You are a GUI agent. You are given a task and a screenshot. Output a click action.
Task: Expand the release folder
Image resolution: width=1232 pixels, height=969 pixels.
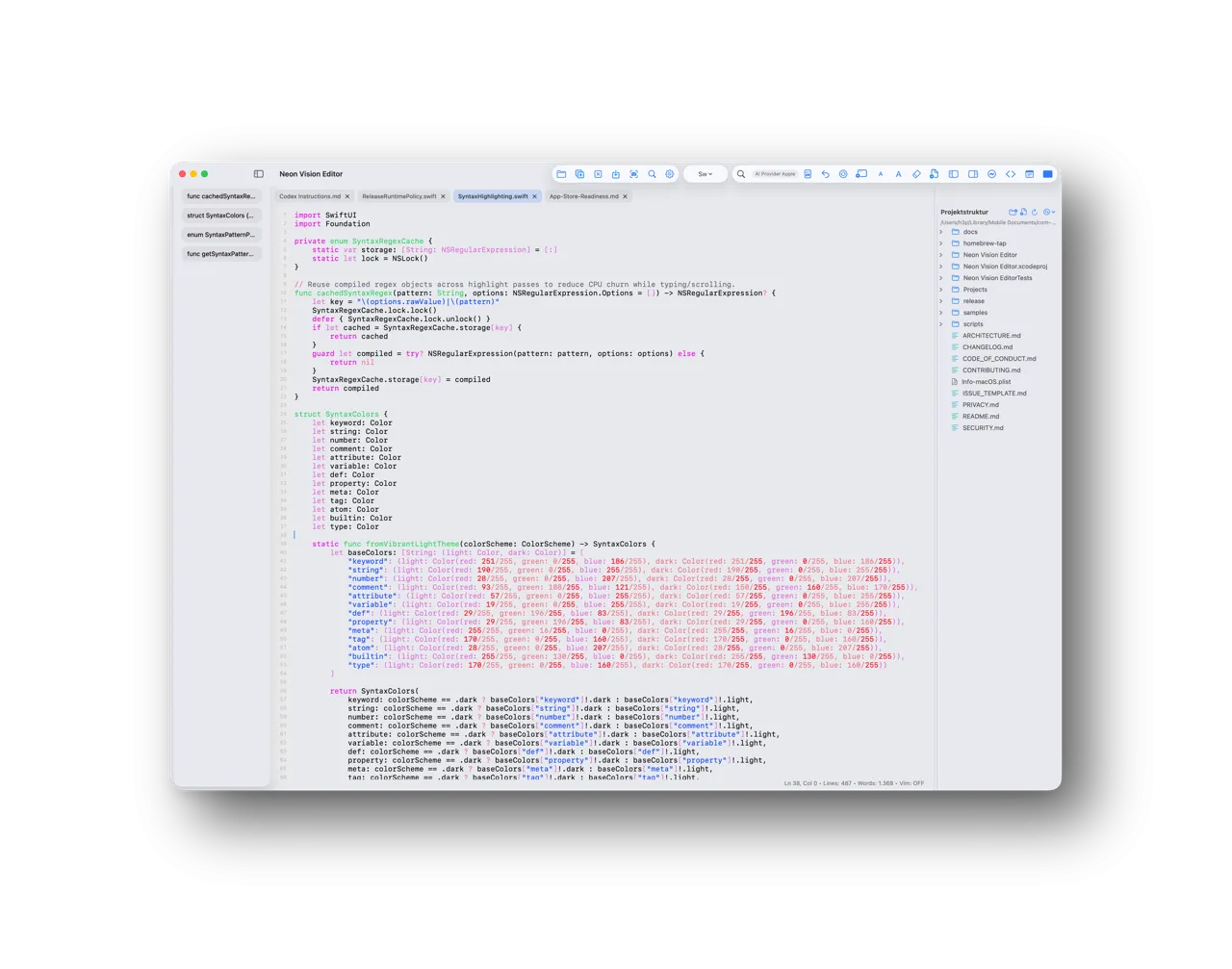941,301
